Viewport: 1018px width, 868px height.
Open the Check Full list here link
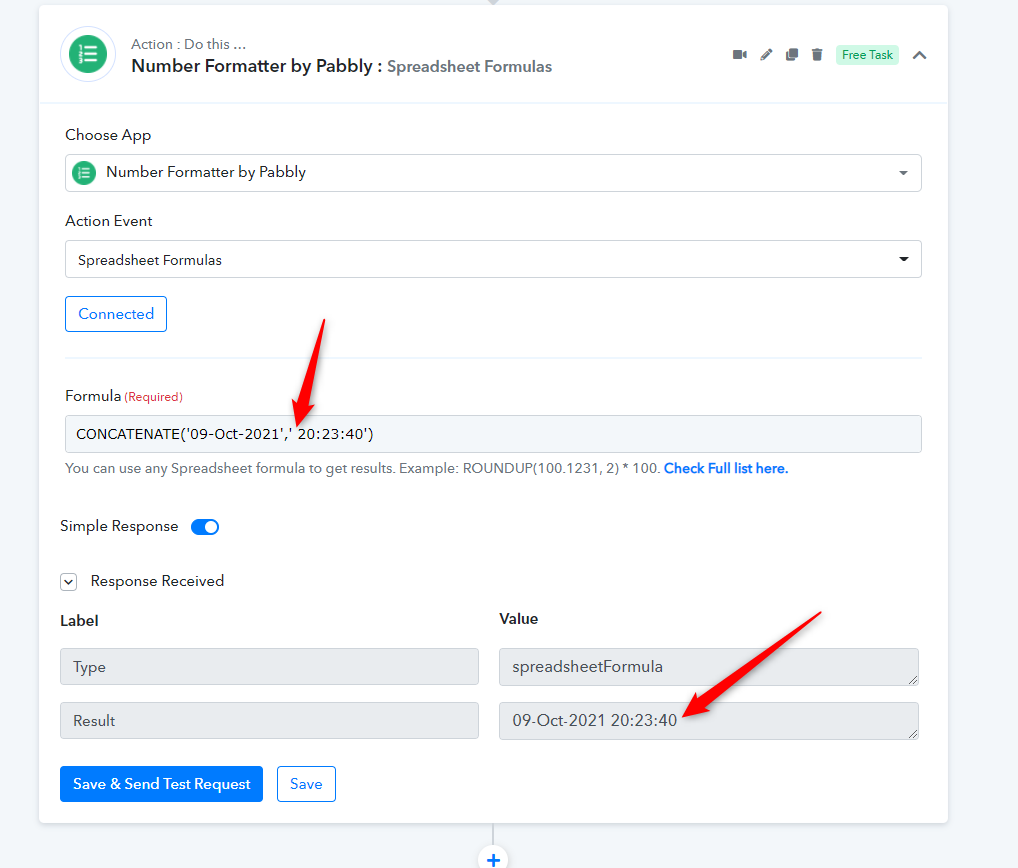(x=726, y=469)
